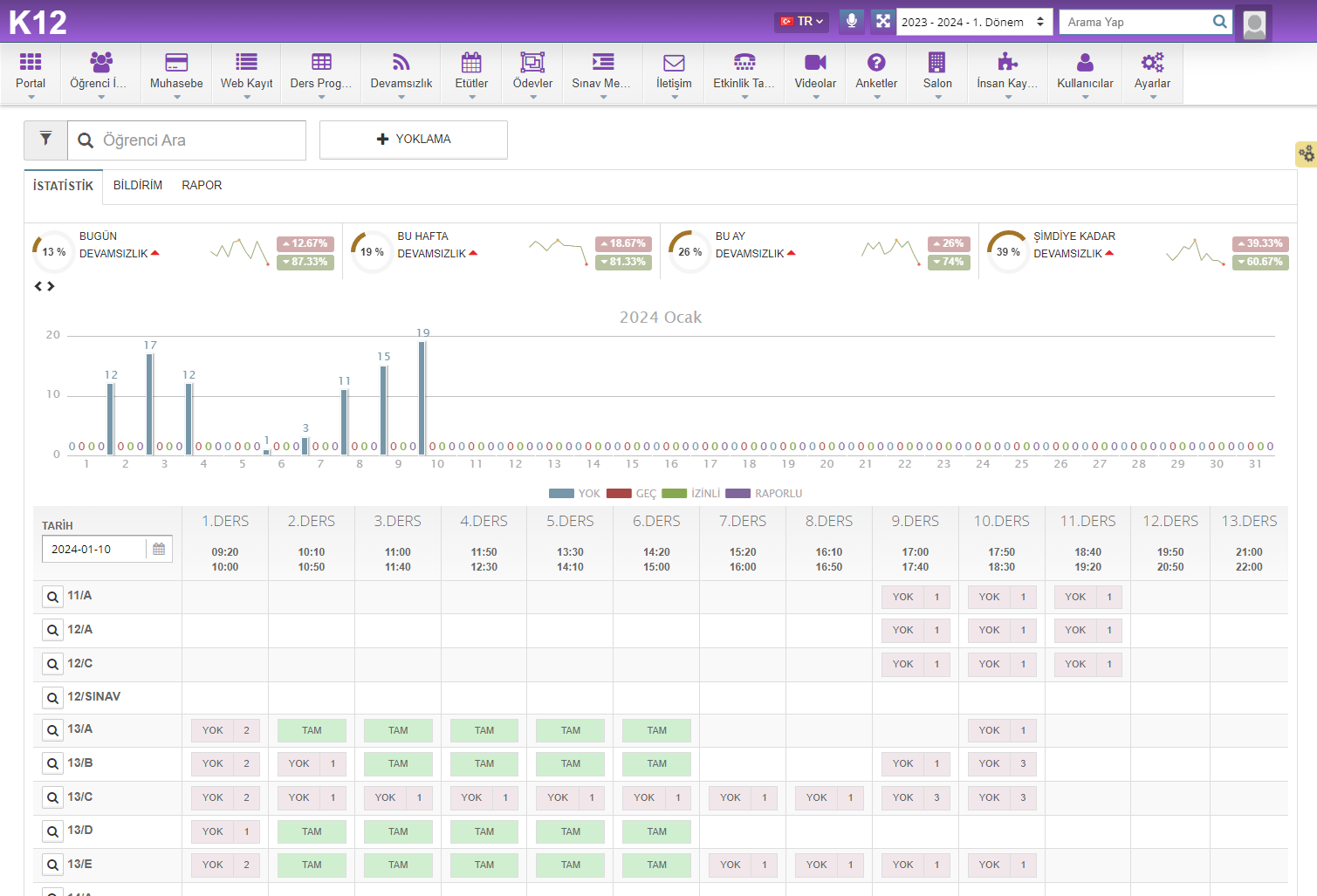Open Web Kayıt list icon

pyautogui.click(x=246, y=61)
